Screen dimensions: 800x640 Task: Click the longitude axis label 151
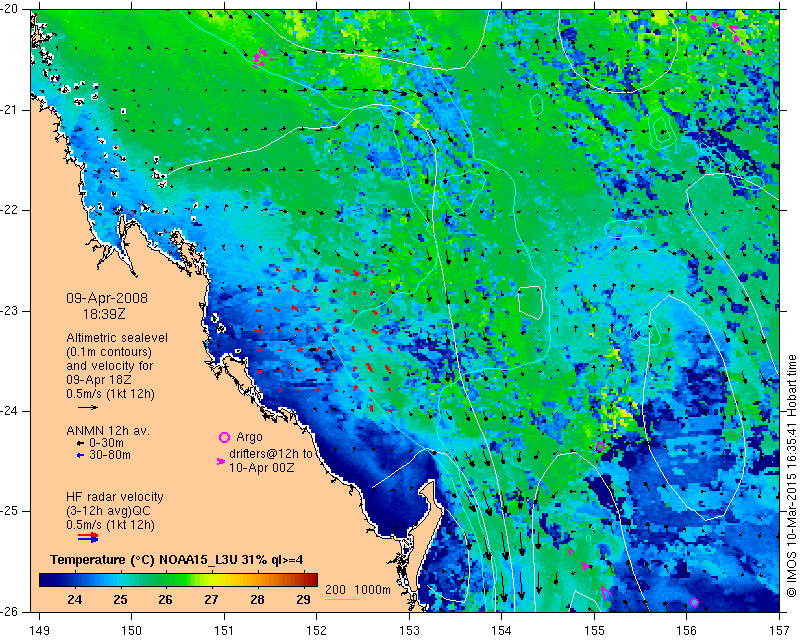tap(224, 630)
